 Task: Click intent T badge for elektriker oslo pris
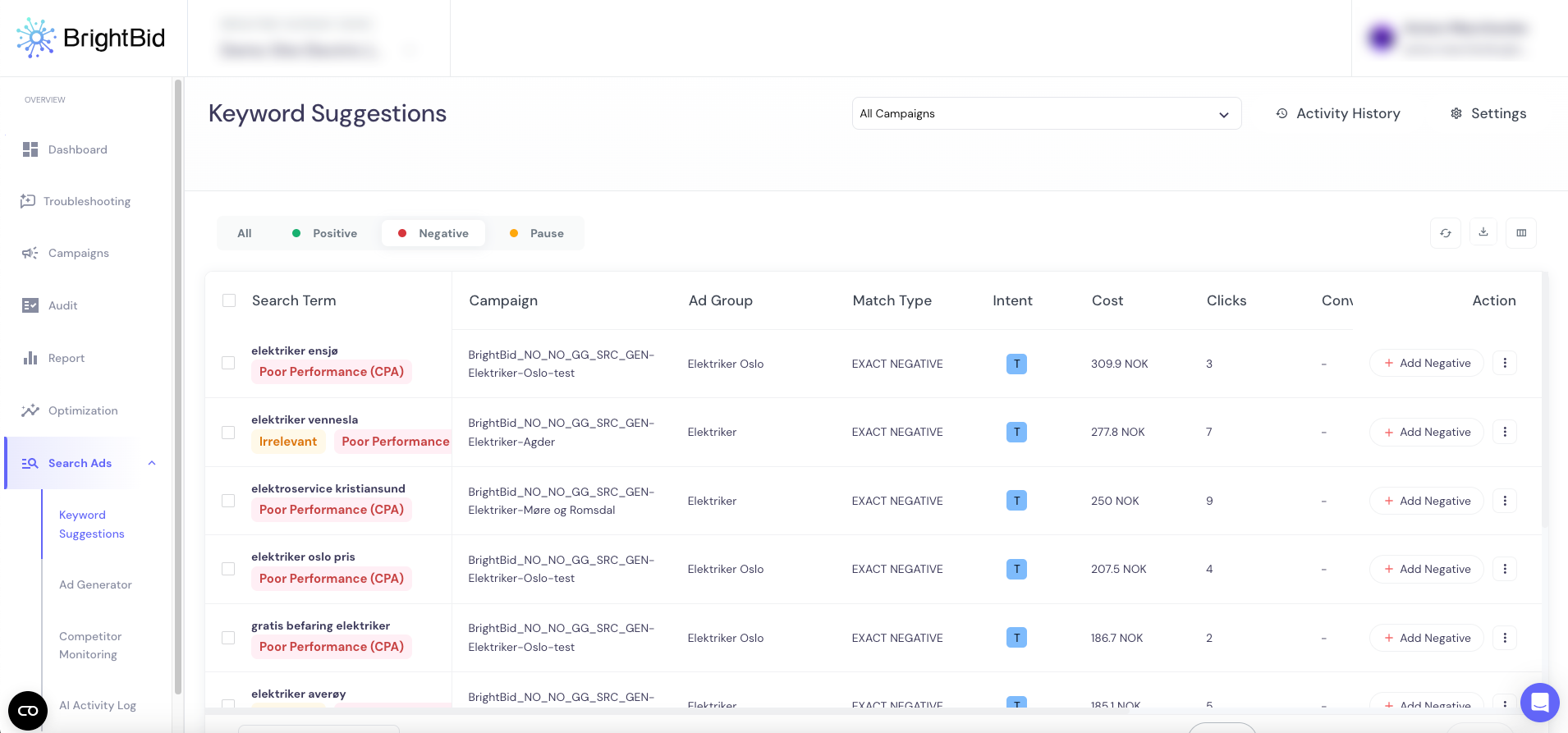1016,569
